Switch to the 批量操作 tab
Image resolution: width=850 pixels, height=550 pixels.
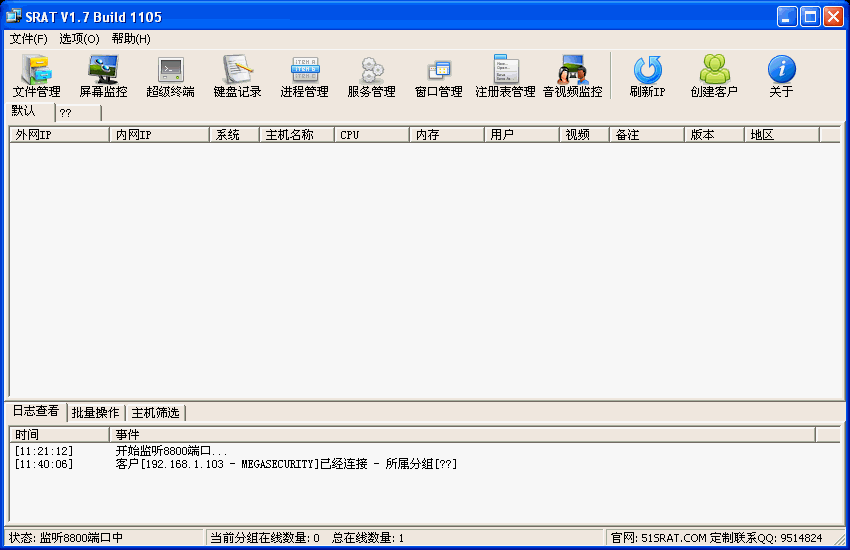coord(95,413)
